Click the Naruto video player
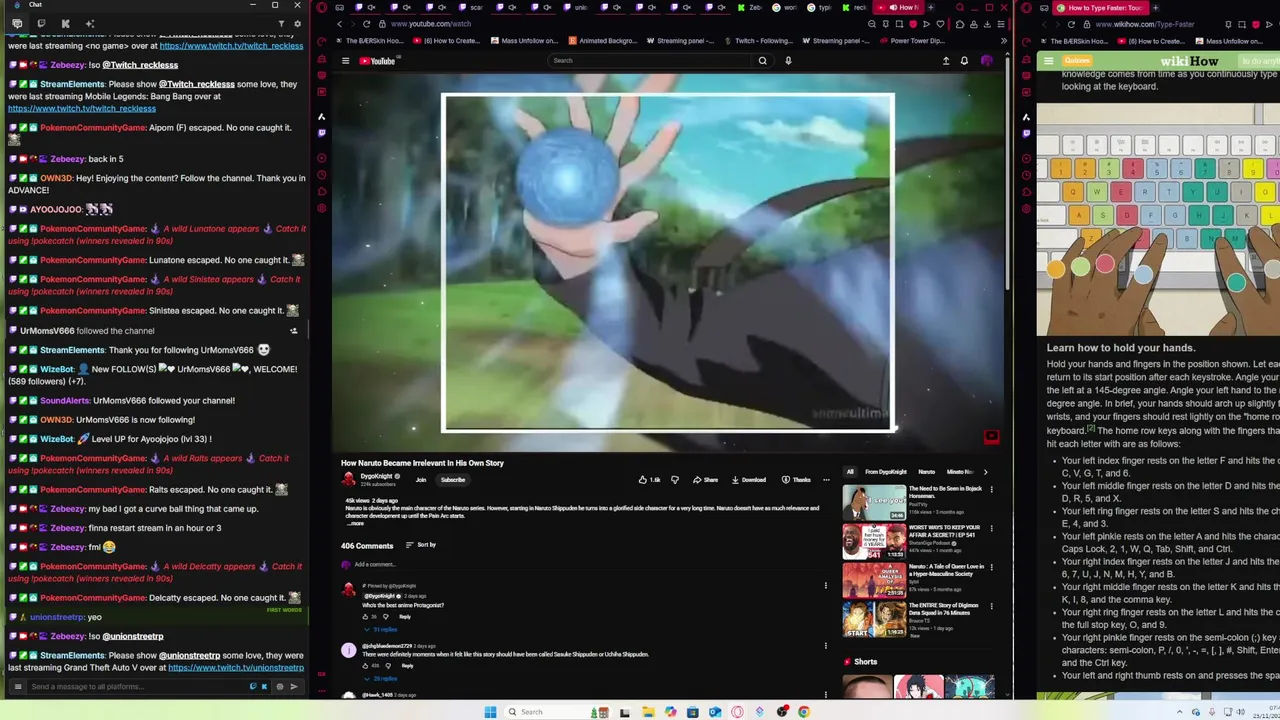 click(x=668, y=262)
